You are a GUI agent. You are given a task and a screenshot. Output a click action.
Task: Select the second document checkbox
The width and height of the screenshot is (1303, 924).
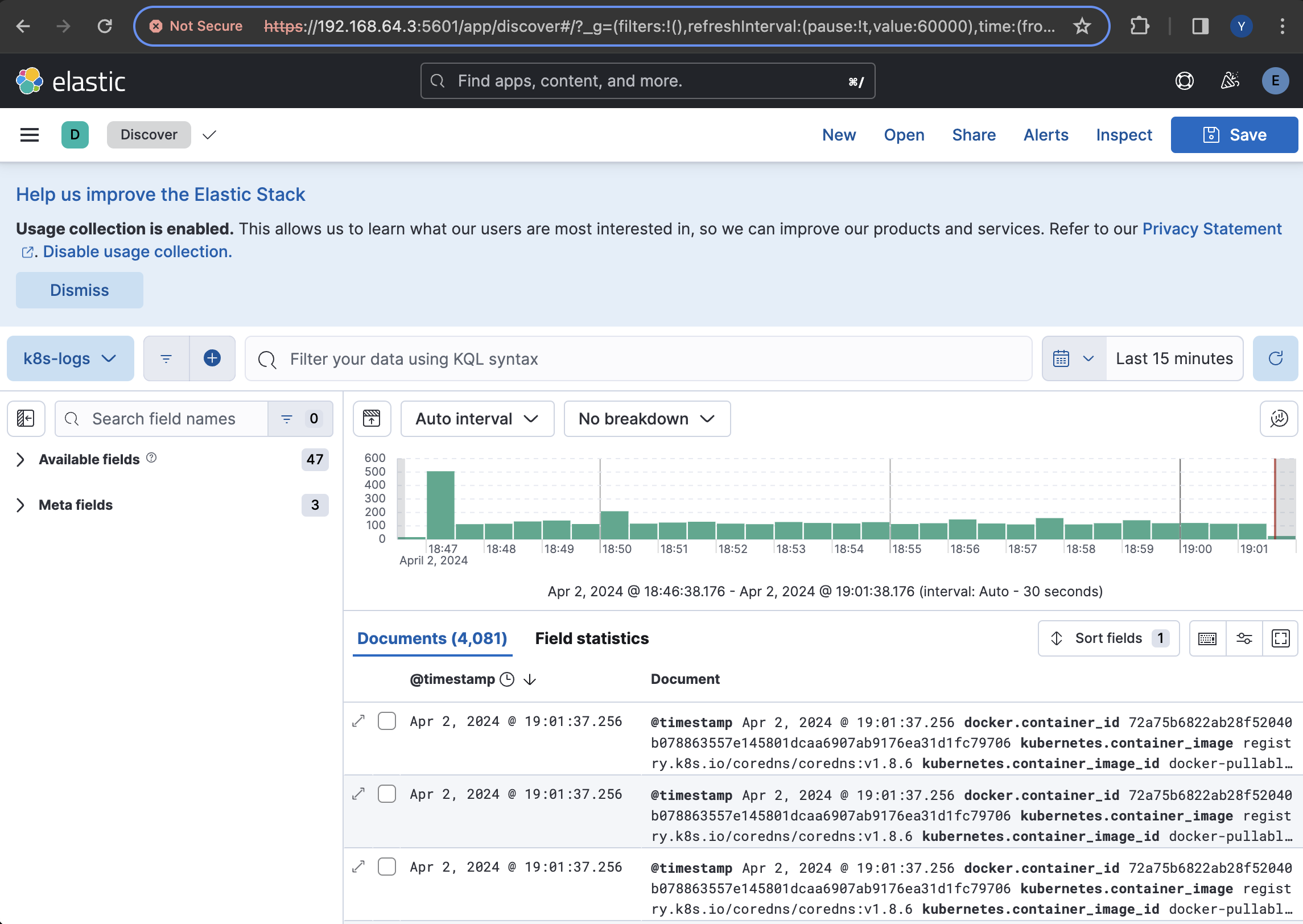[x=387, y=794]
